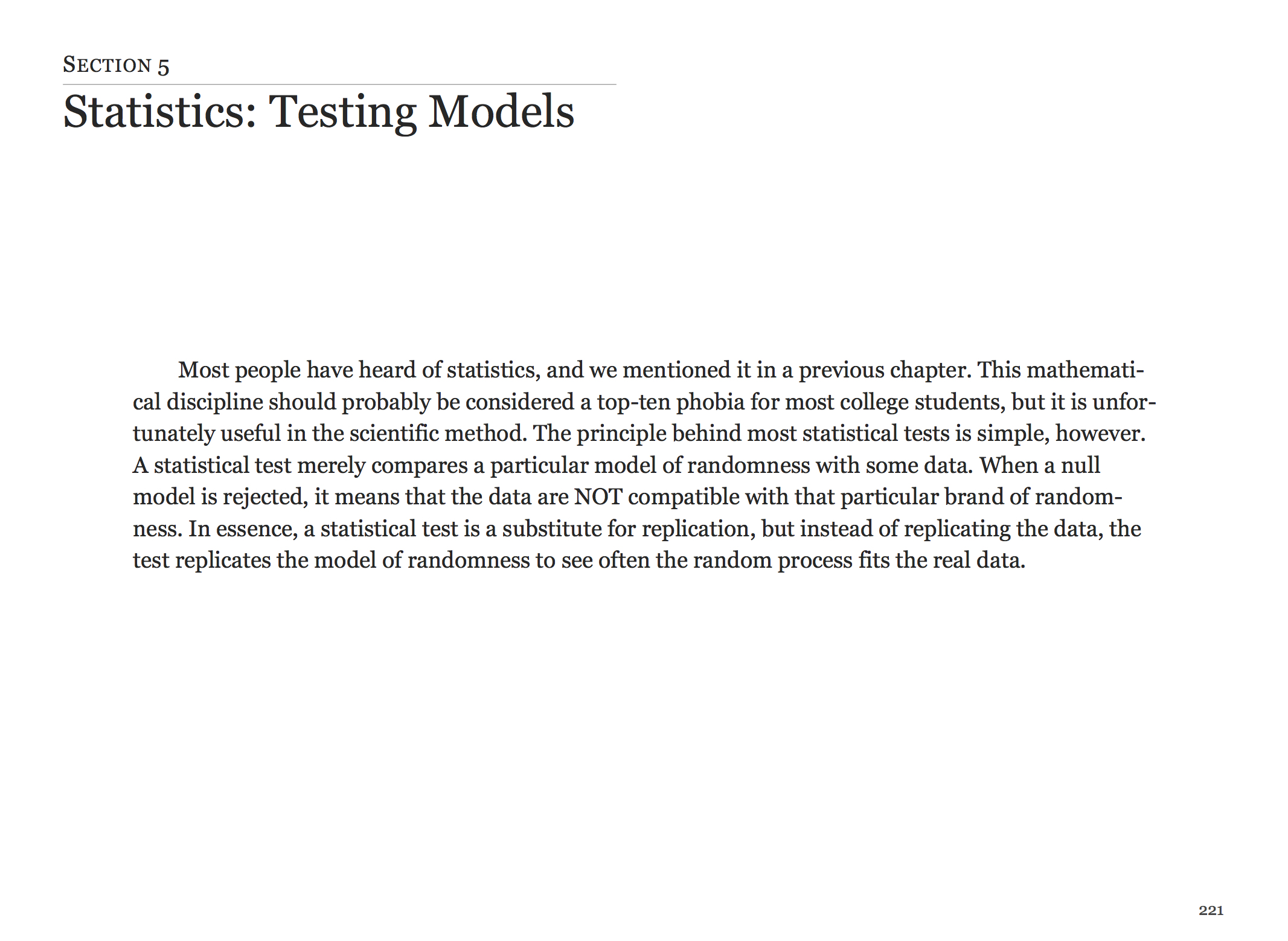Click the "Statistics: Testing Models" title
The image size is (1288, 941).
point(318,112)
